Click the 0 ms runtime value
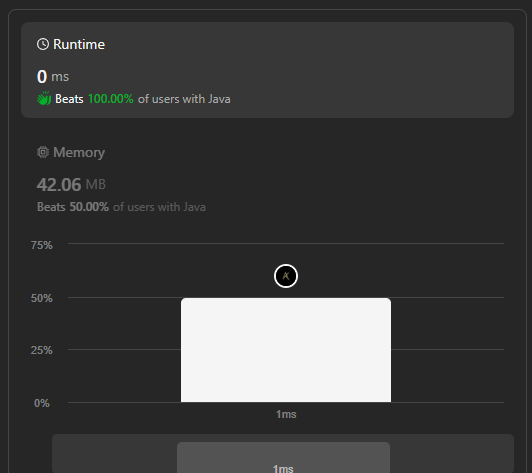Image resolution: width=532 pixels, height=473 pixels. [53, 76]
